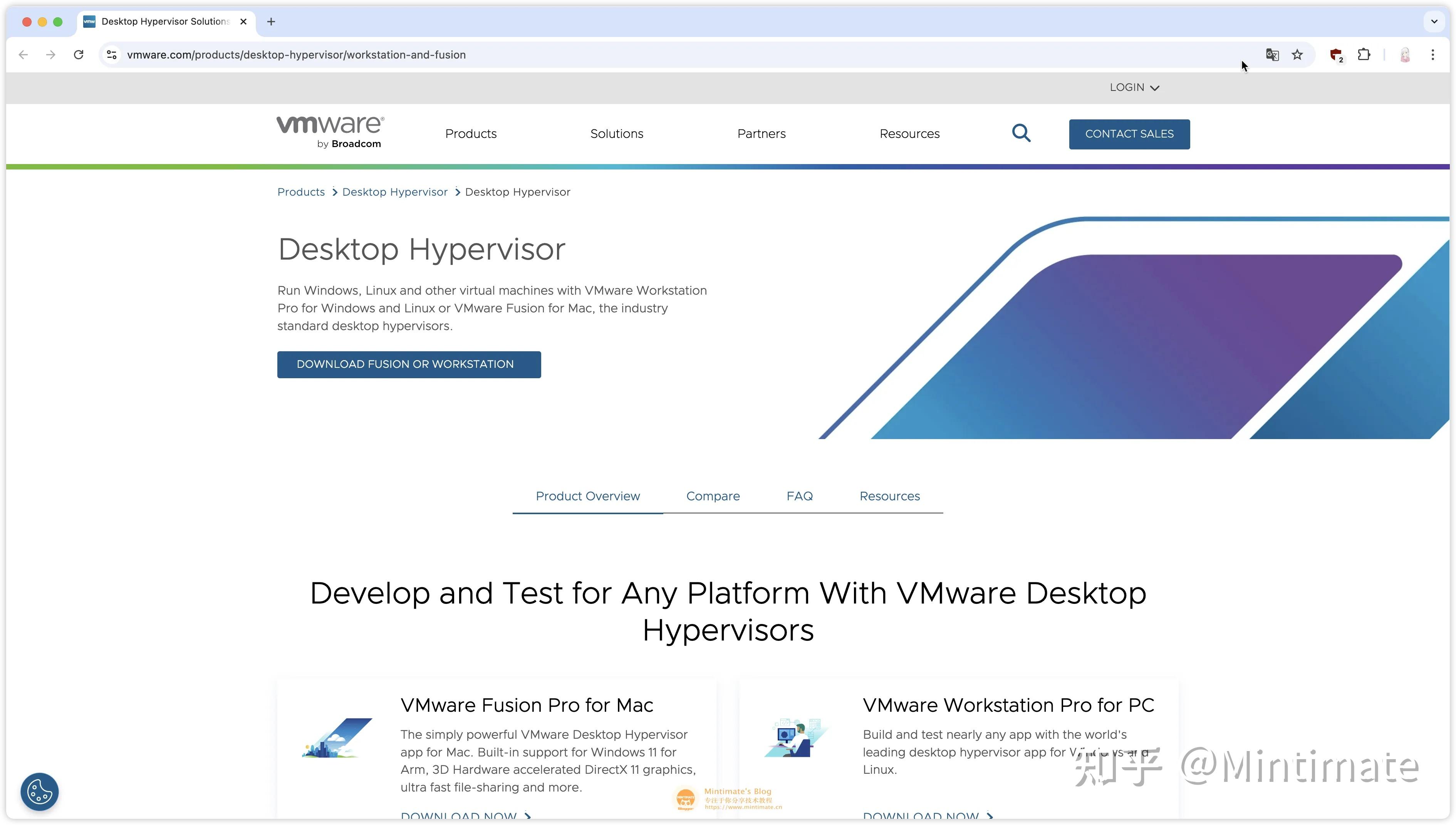Image resolution: width=1456 pixels, height=825 pixels.
Task: Open the Solutions menu
Action: coord(616,134)
